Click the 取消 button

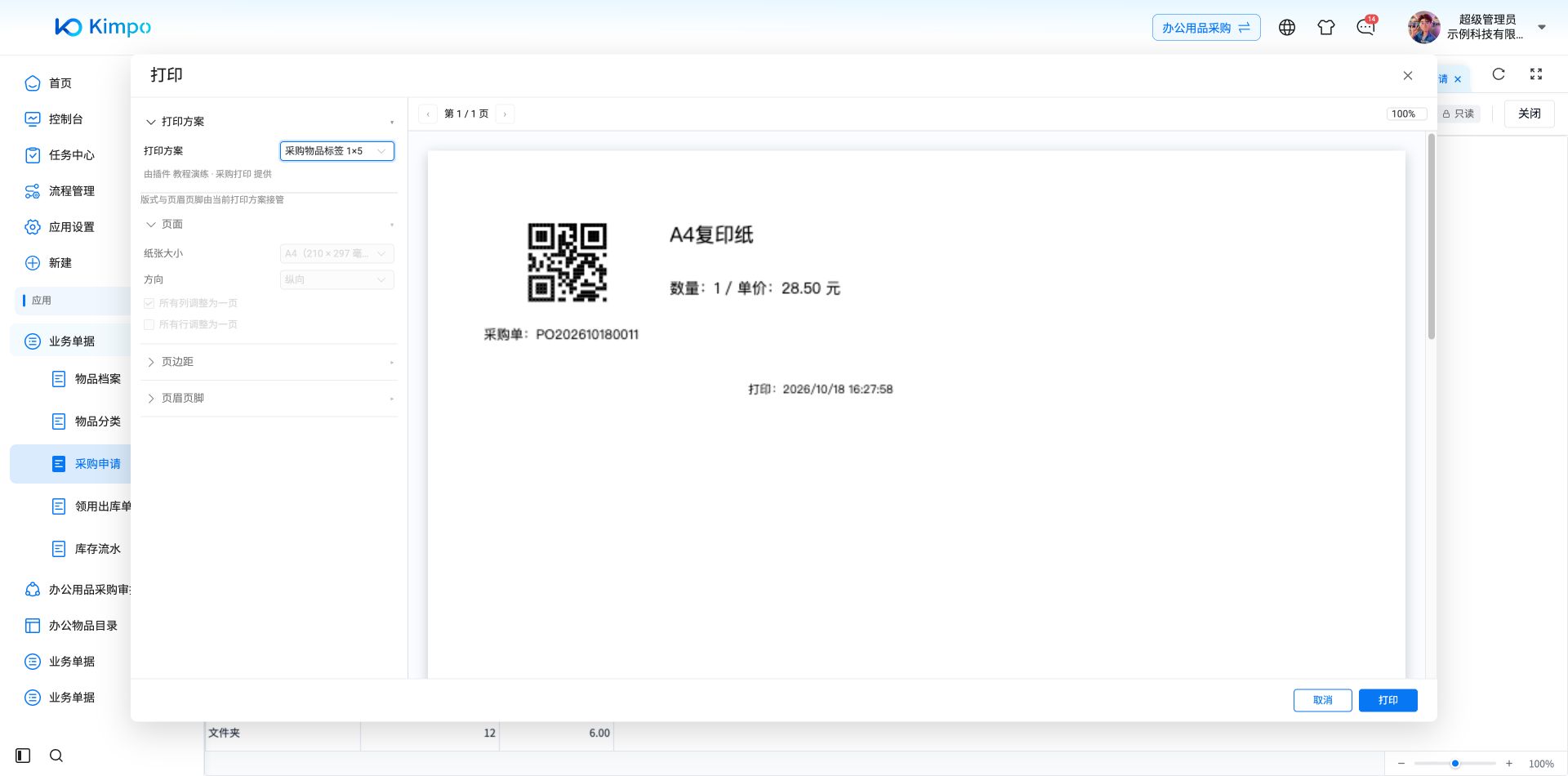tap(1323, 701)
